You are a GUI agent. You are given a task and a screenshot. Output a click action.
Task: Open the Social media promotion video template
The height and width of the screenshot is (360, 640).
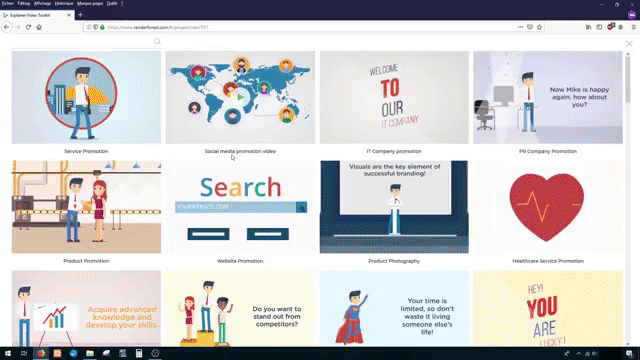click(240, 97)
